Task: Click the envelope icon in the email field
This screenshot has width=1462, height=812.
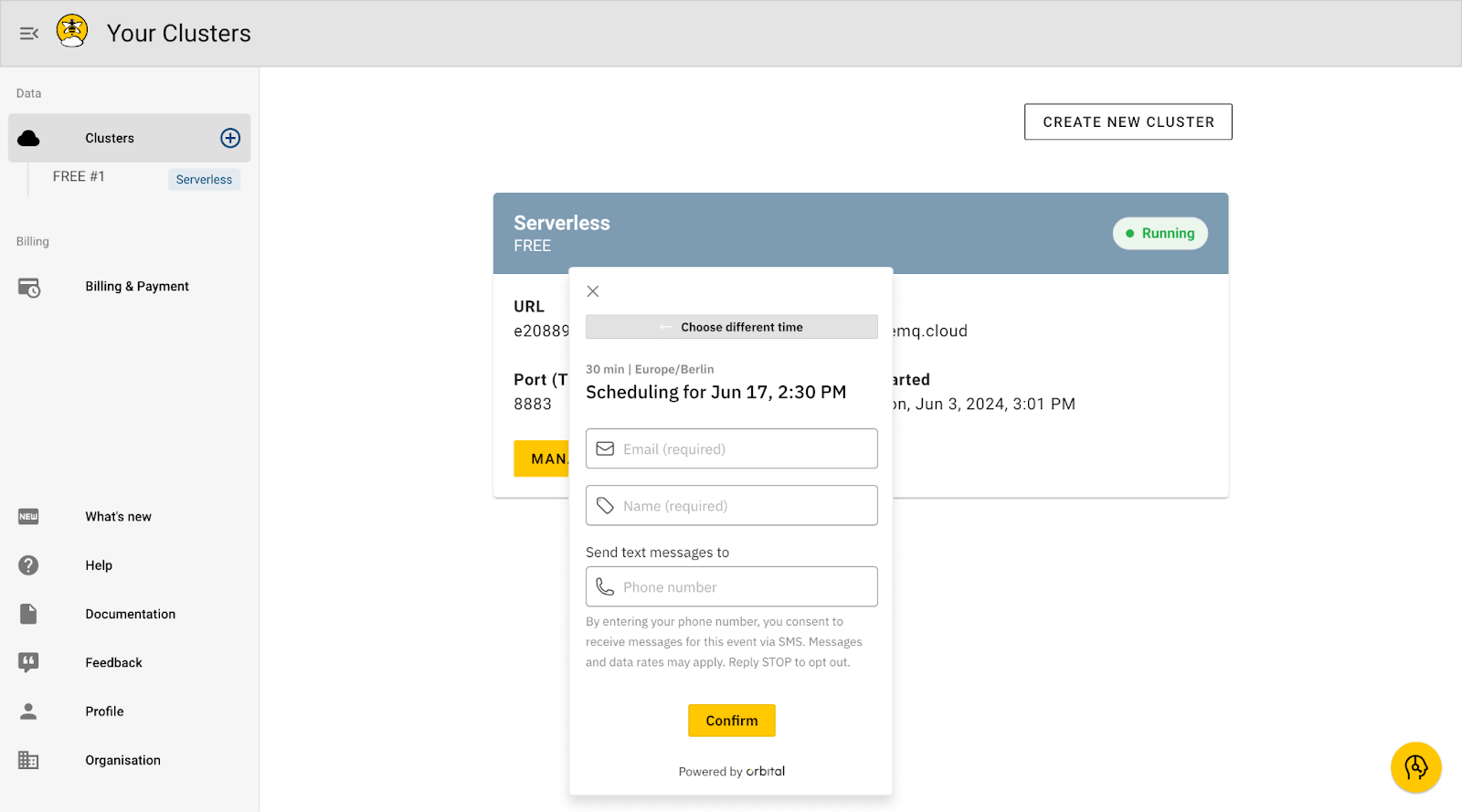Action: click(605, 448)
